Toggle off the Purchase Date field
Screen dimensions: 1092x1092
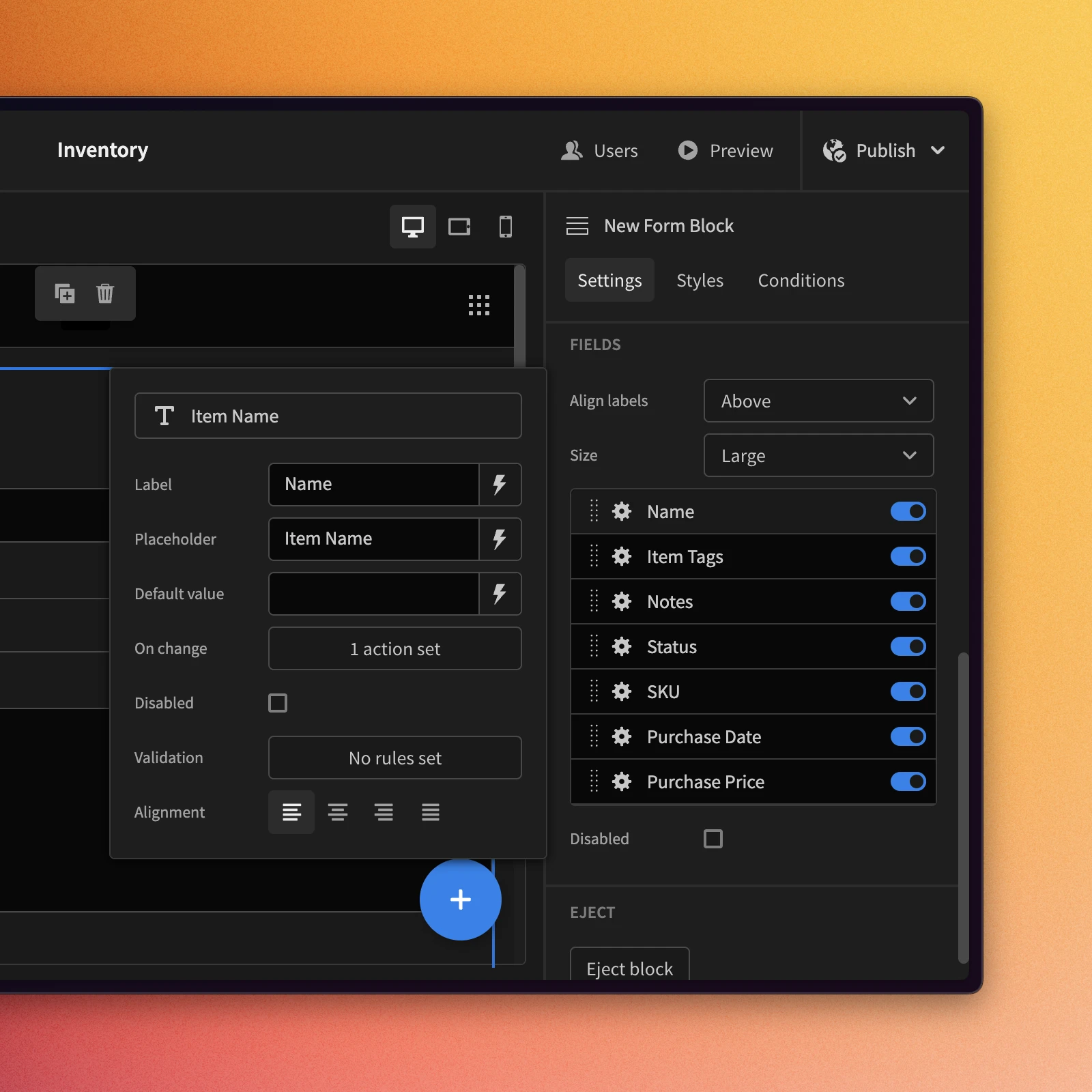tap(908, 736)
